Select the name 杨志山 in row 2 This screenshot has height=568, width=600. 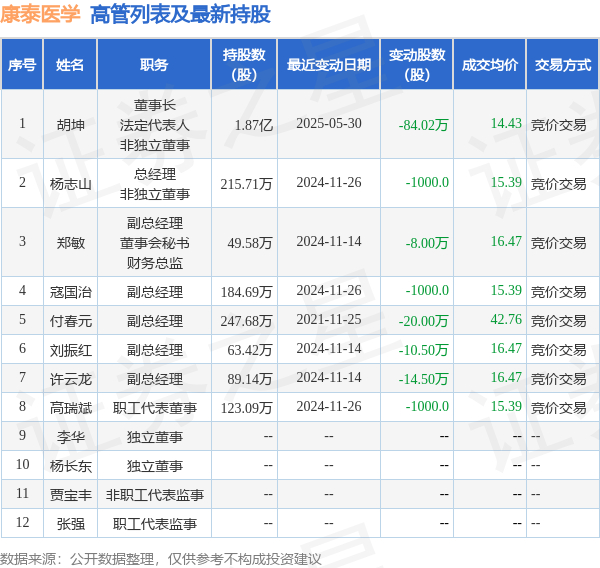pyautogui.click(x=70, y=184)
